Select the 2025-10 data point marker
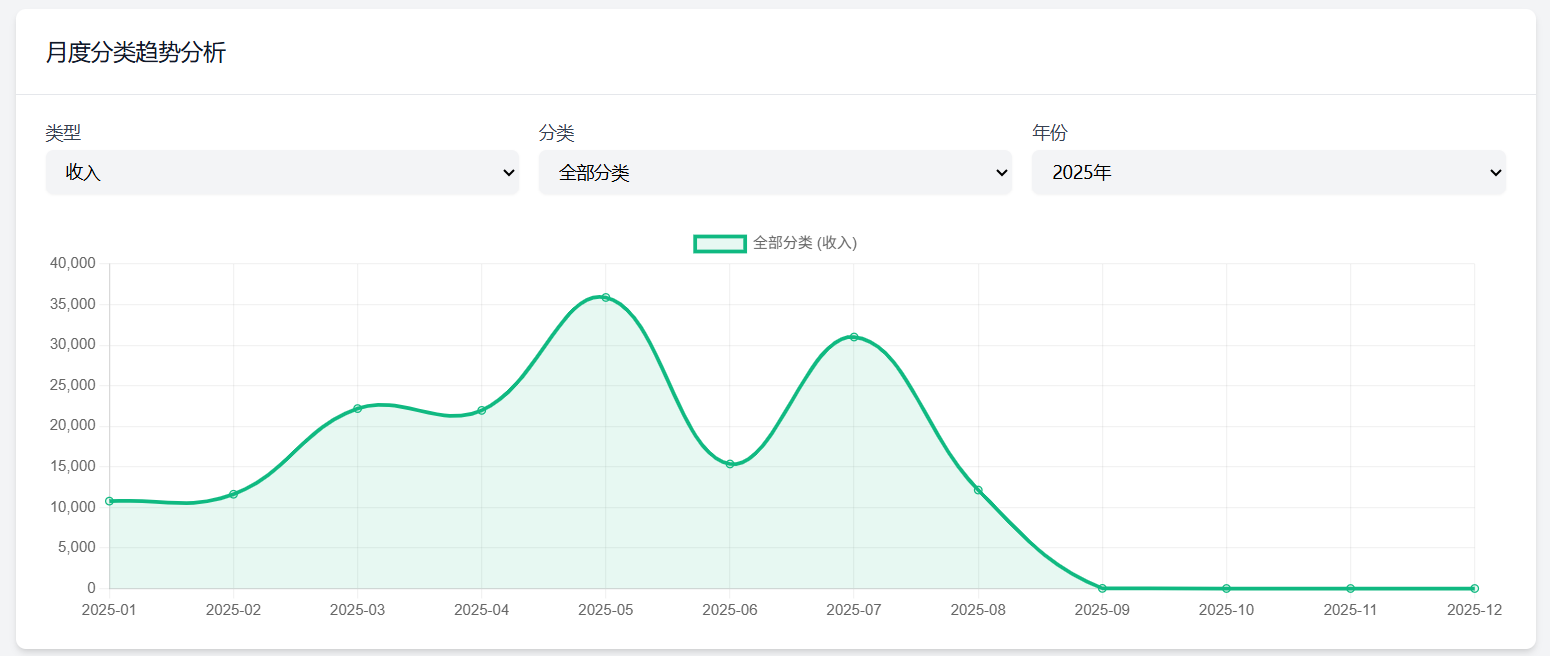Screen dimensions: 1550x656 coord(1226,588)
